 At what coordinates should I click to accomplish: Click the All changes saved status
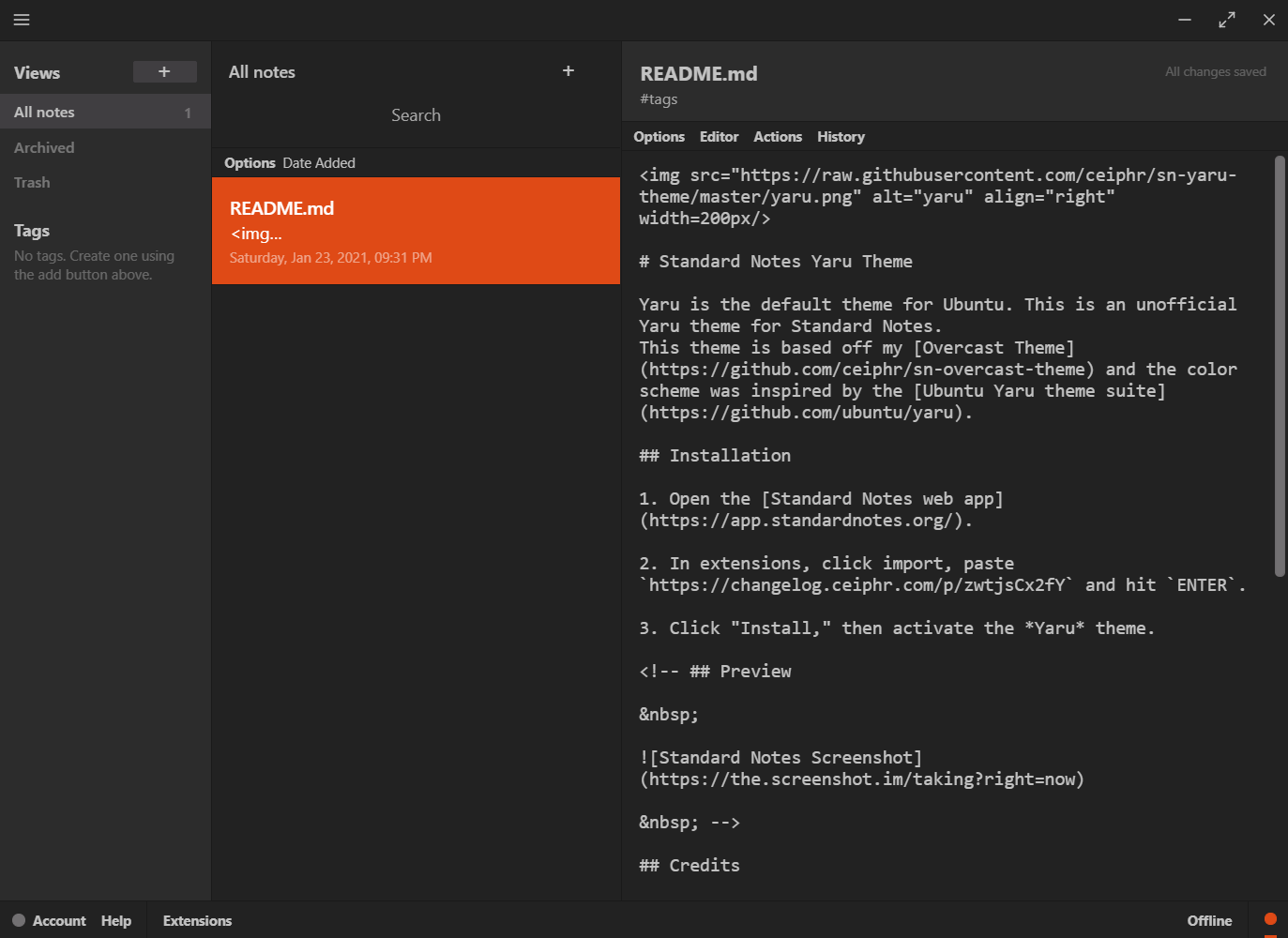1215,72
